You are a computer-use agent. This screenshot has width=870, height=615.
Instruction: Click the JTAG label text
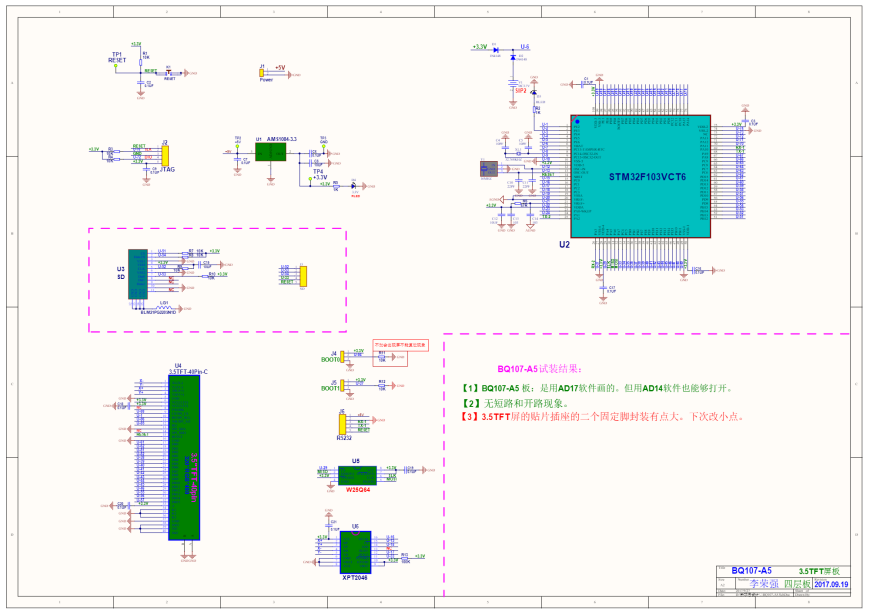(168, 170)
